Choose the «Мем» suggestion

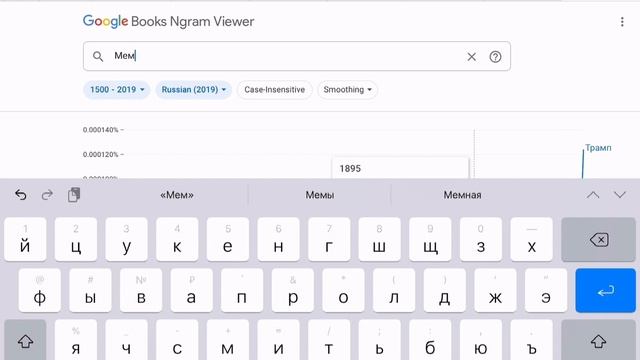177,195
